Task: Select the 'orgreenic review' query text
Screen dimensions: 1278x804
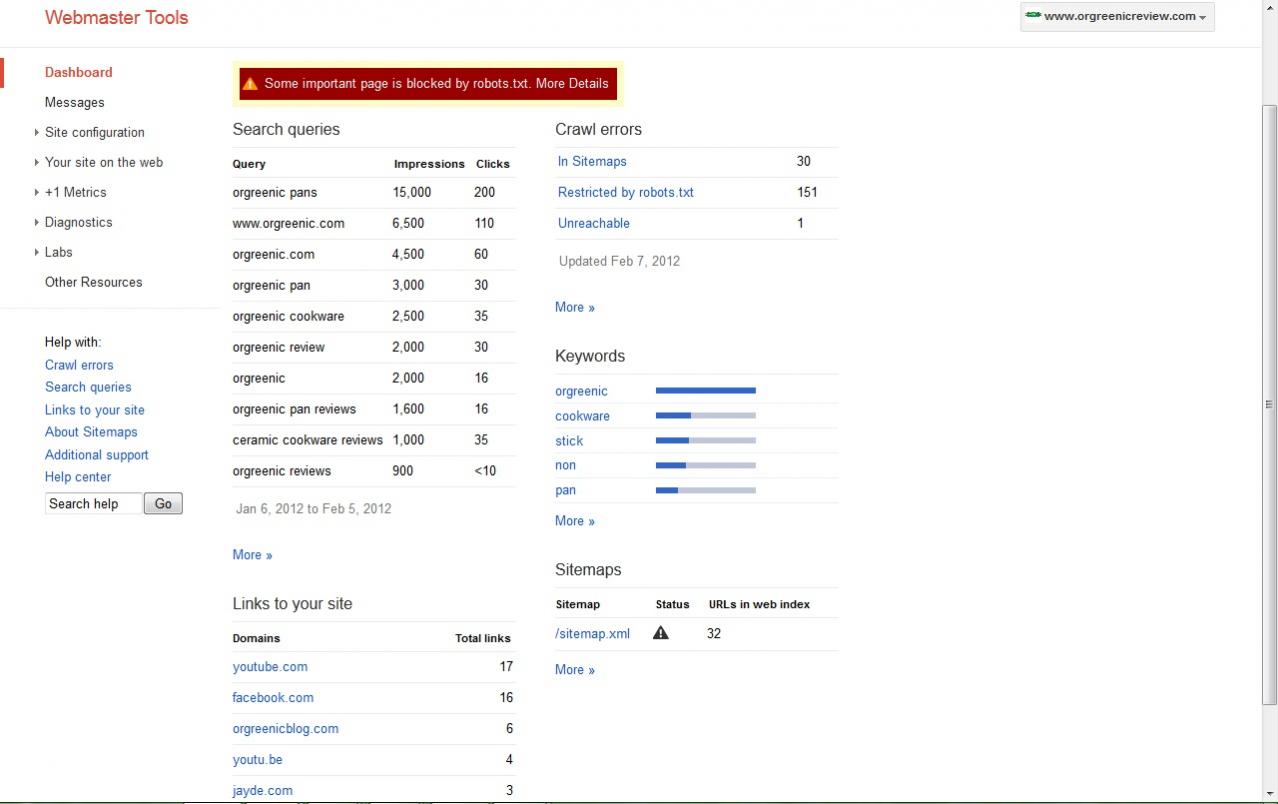Action: [279, 347]
